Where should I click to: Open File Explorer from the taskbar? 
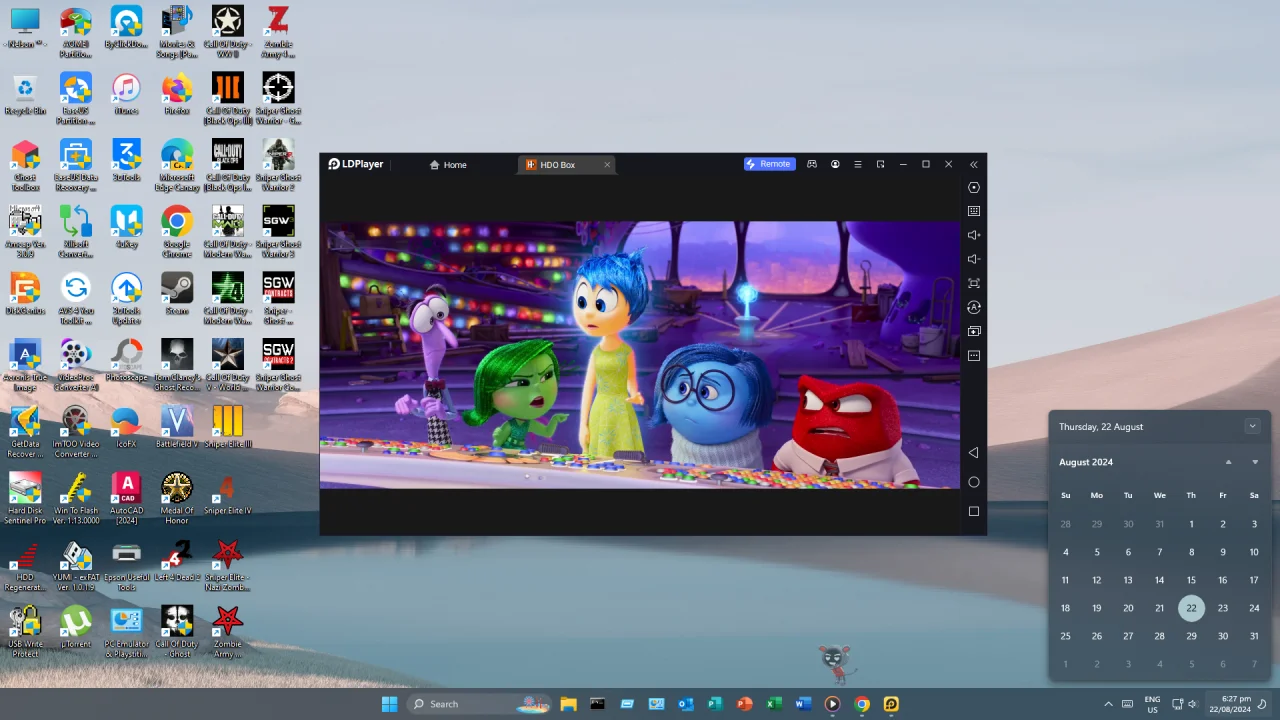point(568,704)
